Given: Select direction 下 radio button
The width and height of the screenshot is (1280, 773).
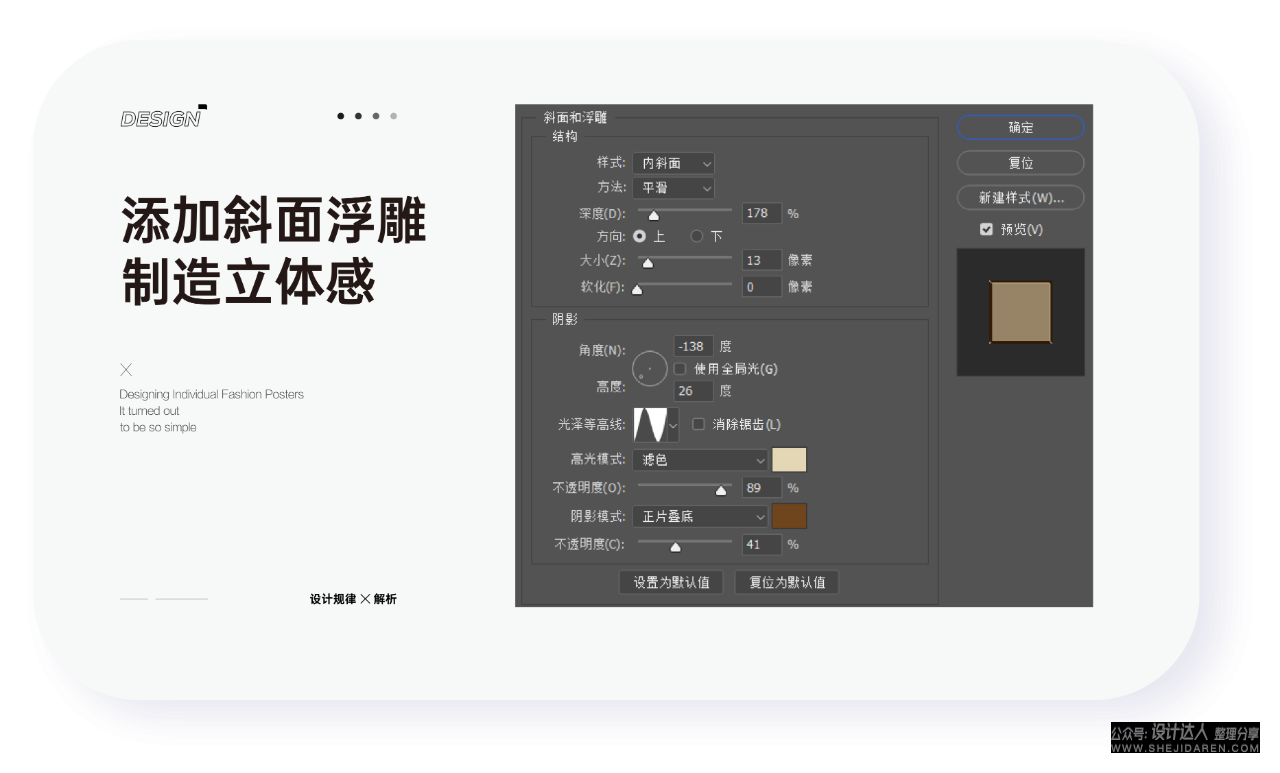Looking at the screenshot, I should pyautogui.click(x=697, y=237).
